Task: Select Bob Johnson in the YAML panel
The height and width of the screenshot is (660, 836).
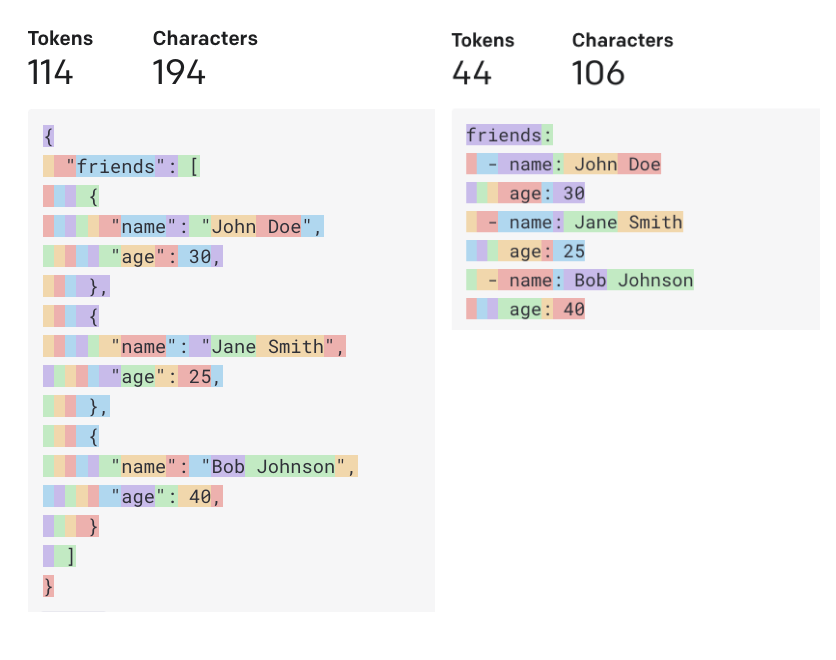Action: point(633,280)
